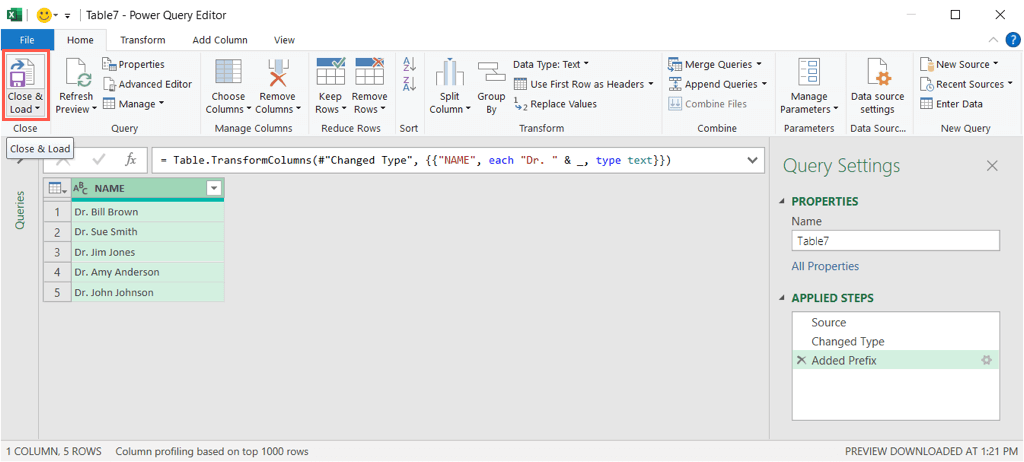This screenshot has width=1024, height=462.
Task: Open Data source settings
Action: coord(877,74)
